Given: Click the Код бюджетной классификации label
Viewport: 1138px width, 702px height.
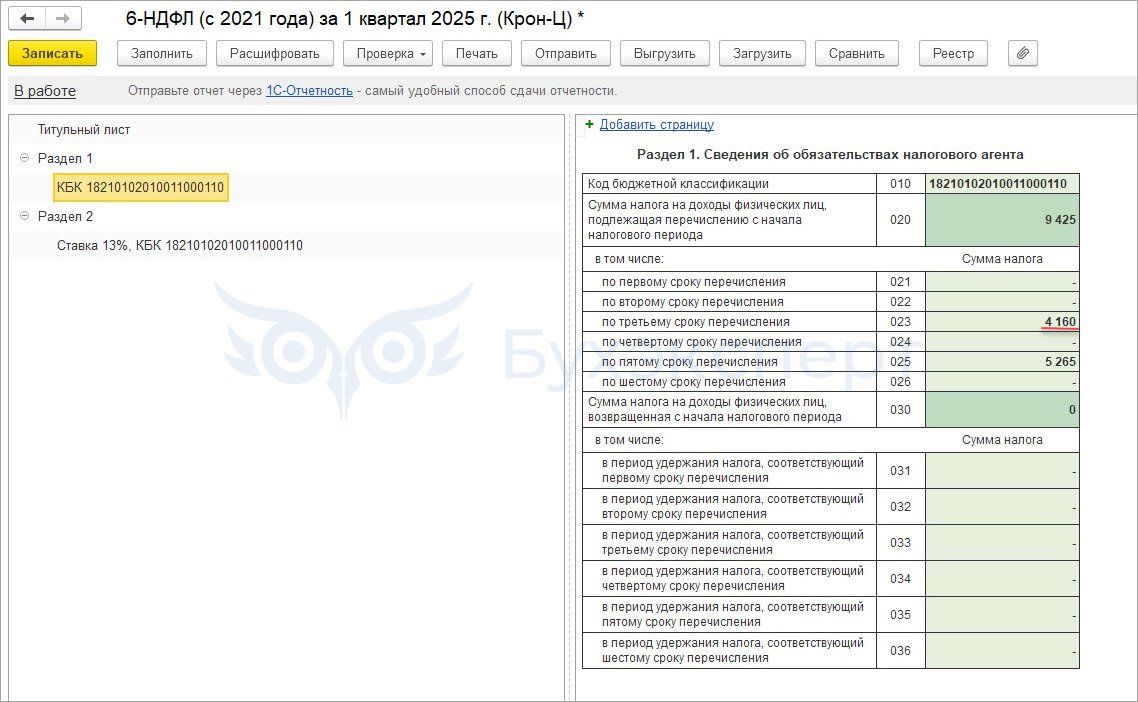Looking at the screenshot, I should 678,184.
